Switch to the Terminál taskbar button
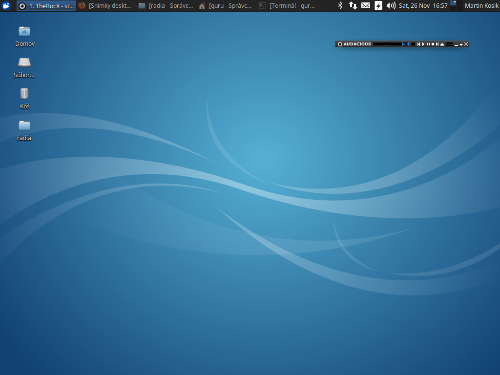Image resolution: width=500 pixels, height=375 pixels. point(287,6)
